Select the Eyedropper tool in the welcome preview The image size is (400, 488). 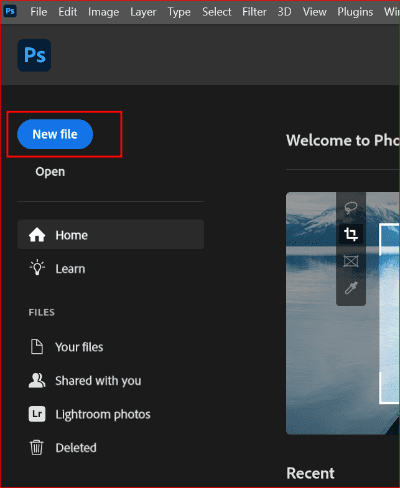pos(351,288)
